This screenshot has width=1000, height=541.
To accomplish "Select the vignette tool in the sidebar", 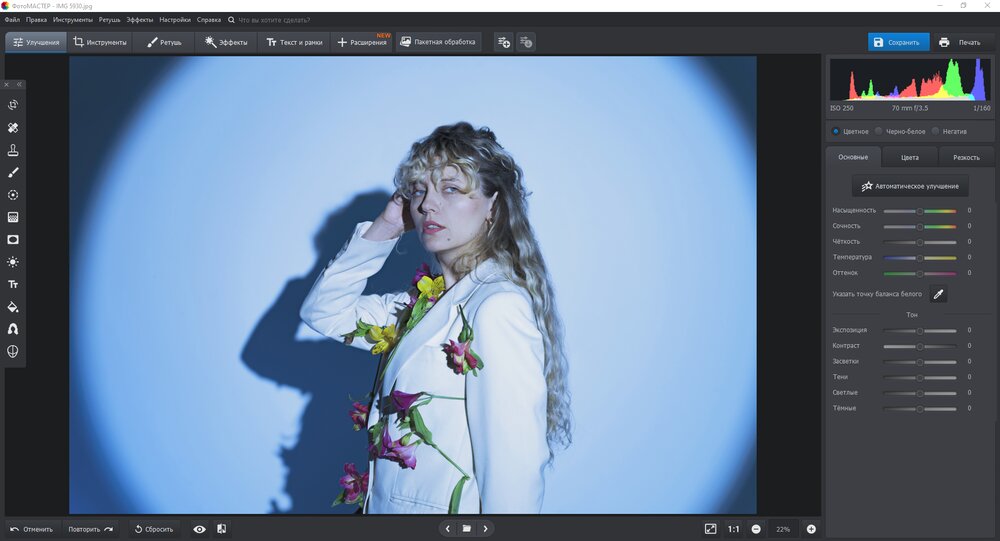I will (13, 240).
